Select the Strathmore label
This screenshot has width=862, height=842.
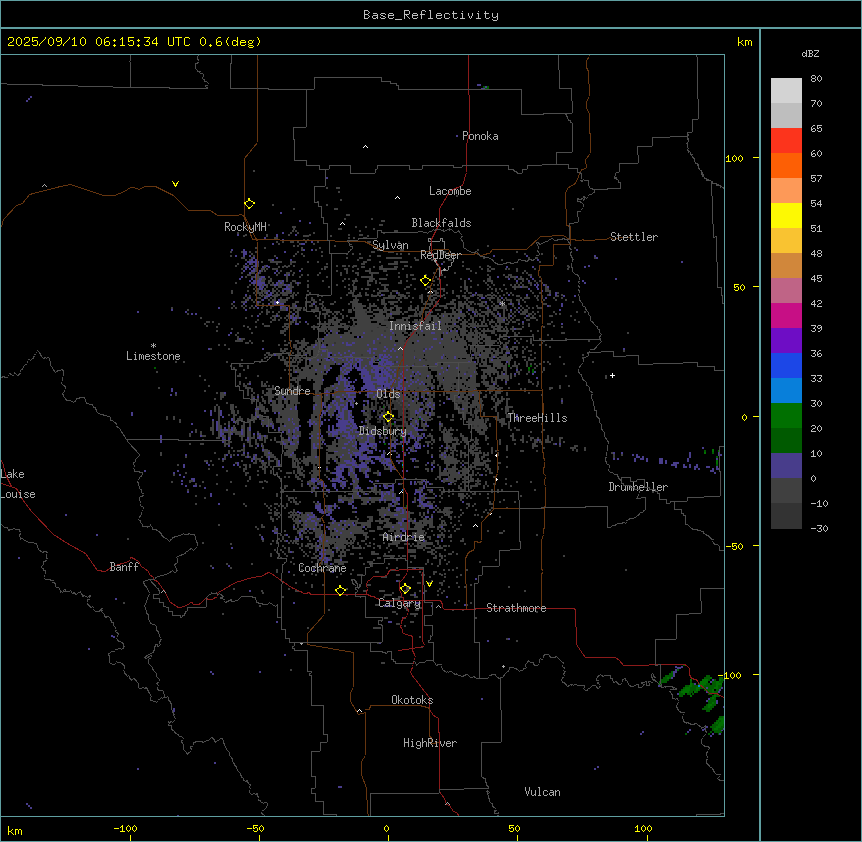pyautogui.click(x=516, y=608)
